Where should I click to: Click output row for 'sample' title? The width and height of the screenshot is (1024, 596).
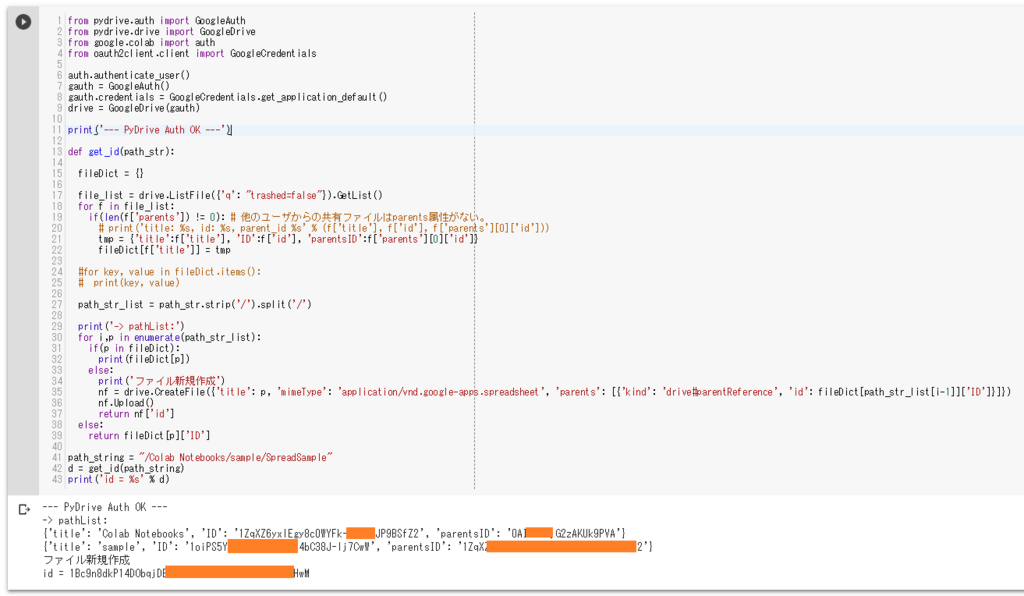pos(348,547)
